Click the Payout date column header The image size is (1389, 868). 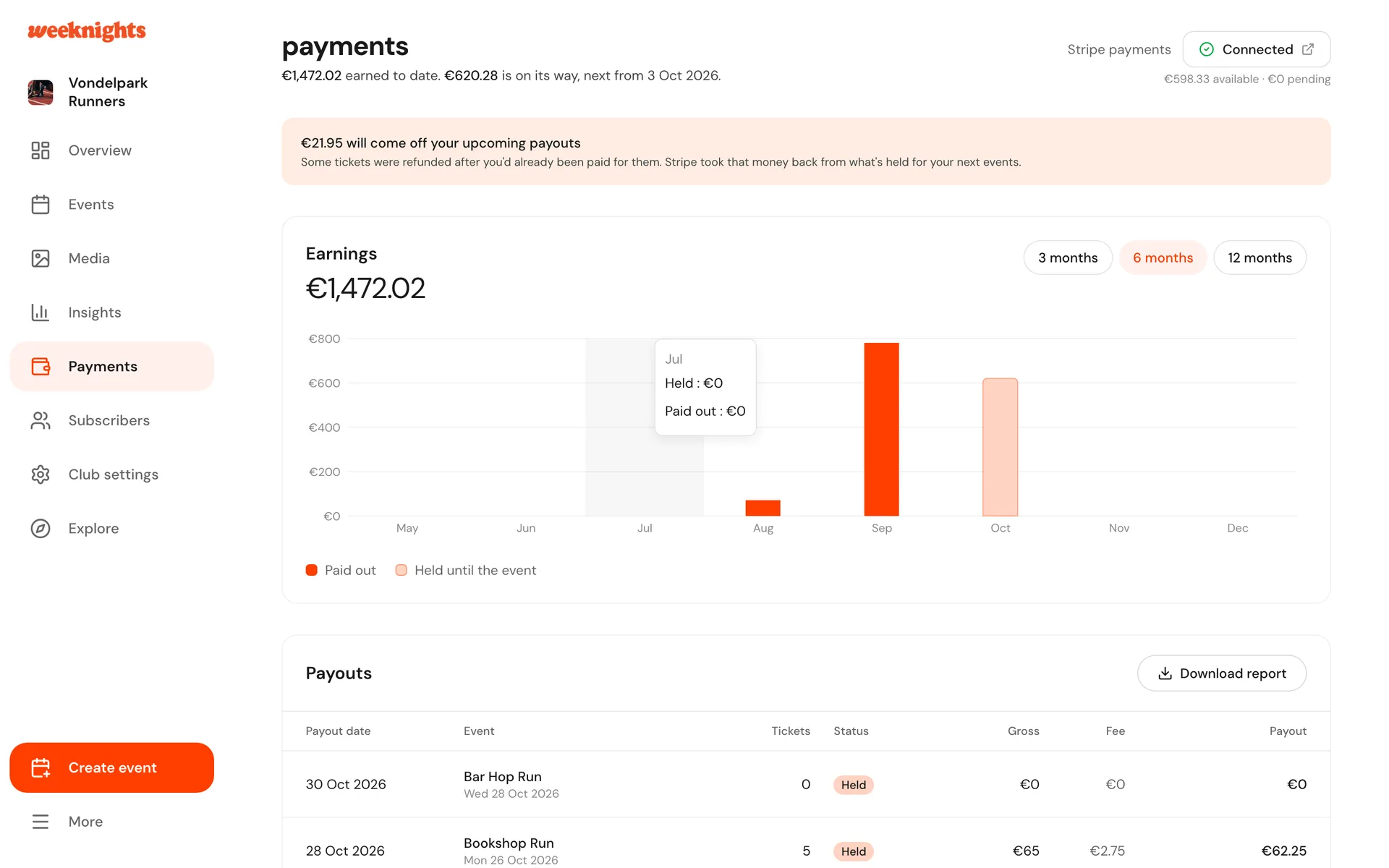click(x=338, y=731)
